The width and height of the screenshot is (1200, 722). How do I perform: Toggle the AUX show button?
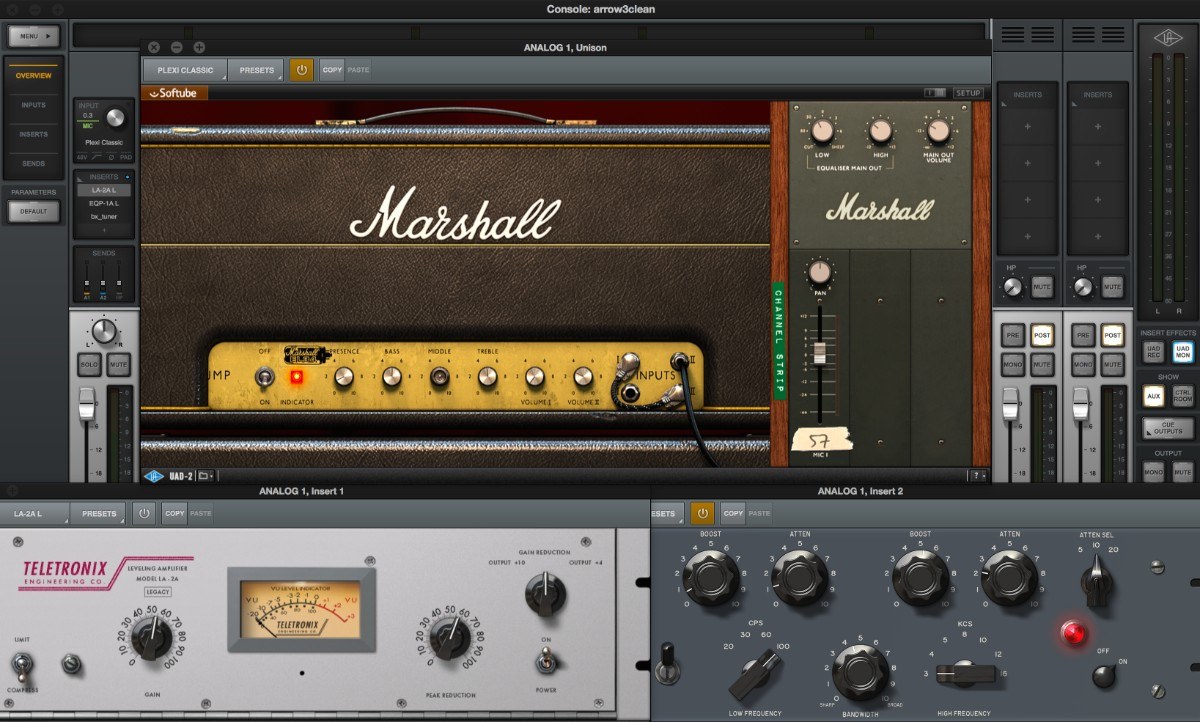coord(1153,396)
